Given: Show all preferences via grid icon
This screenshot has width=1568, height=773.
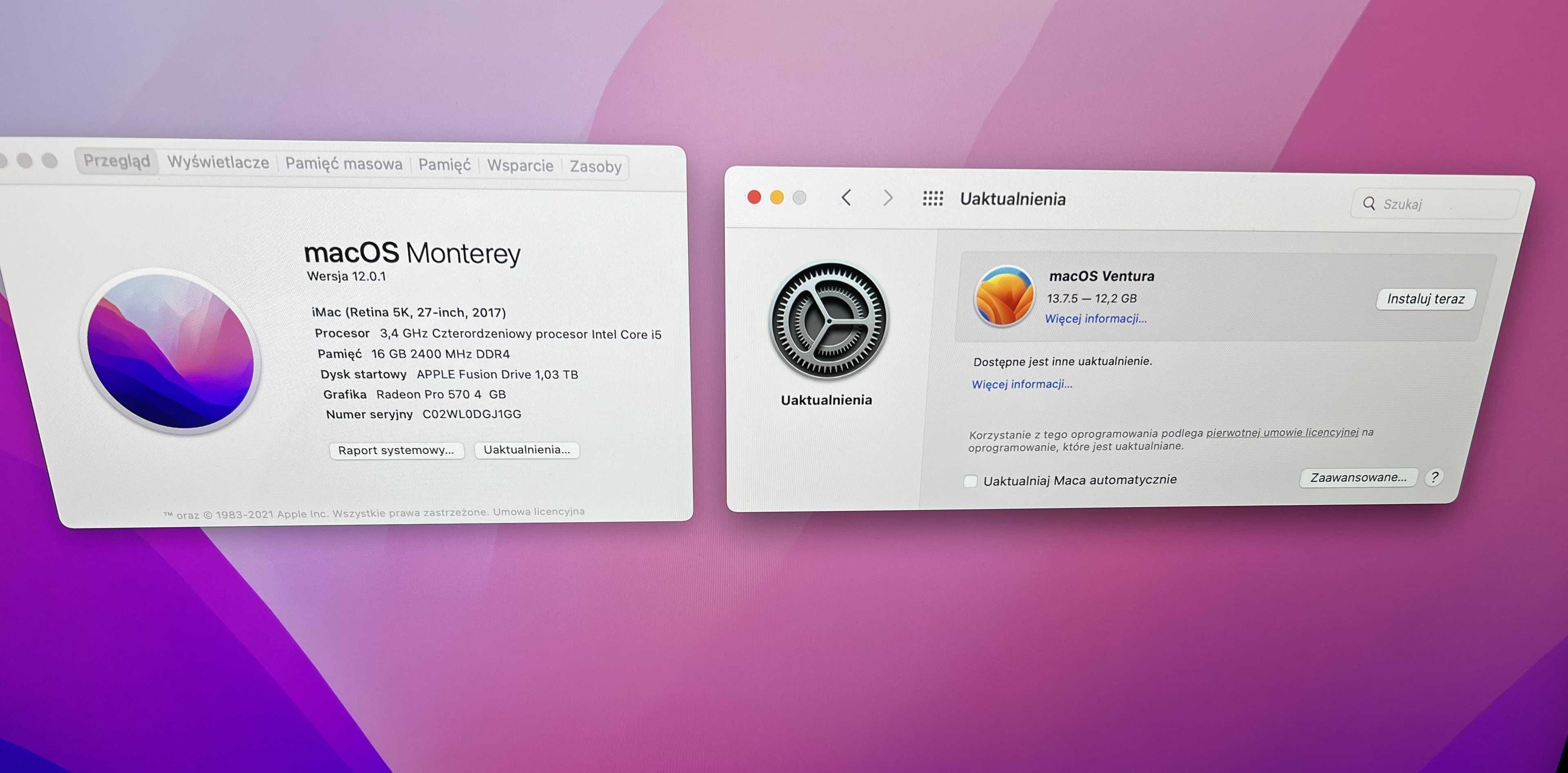Looking at the screenshot, I should click(x=933, y=198).
